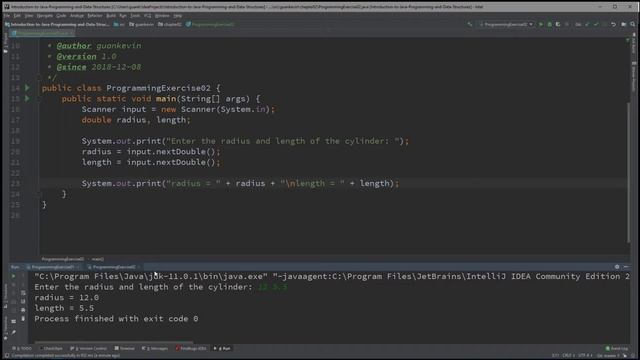The image size is (640, 360).
Task: Click the run gutter arrow beside class declaration
Action: (27, 88)
